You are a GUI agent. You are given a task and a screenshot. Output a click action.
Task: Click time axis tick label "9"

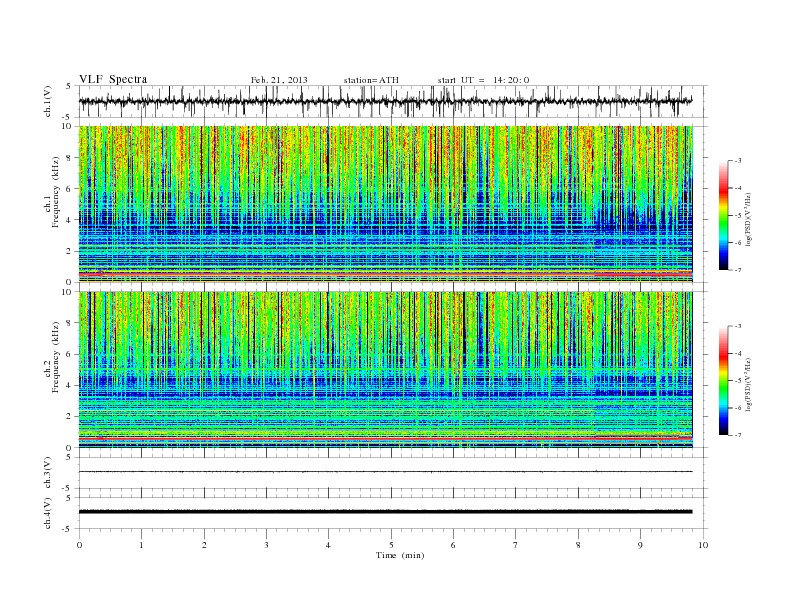click(640, 545)
